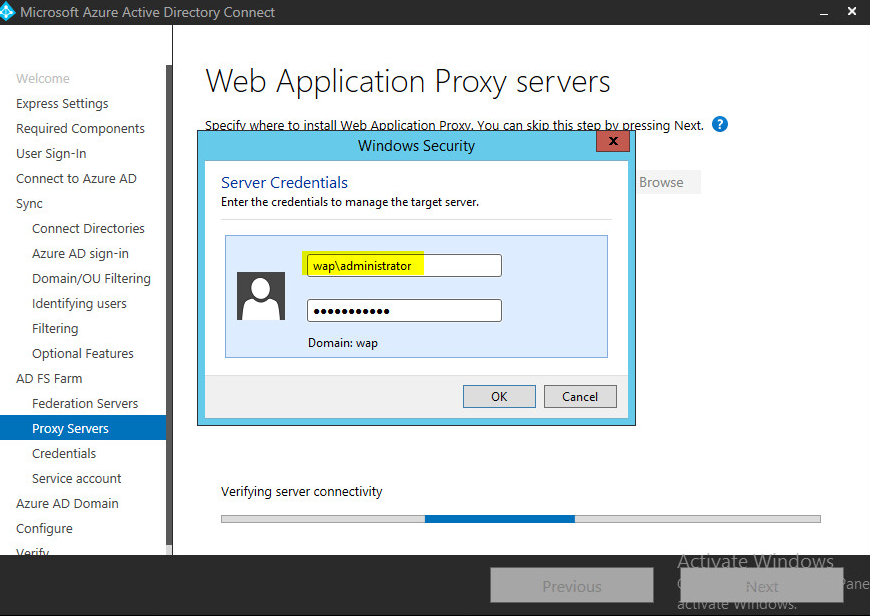The width and height of the screenshot is (870, 616).
Task: Click the Azure AD Connect title bar logo
Action: pyautogui.click(x=10, y=12)
